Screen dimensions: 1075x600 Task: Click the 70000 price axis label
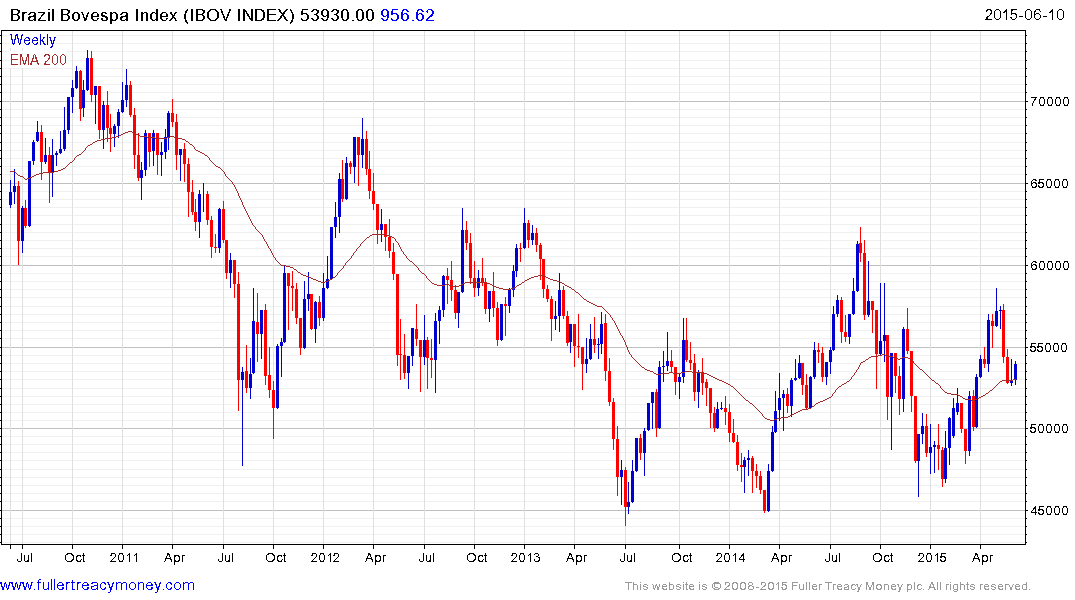1049,101
